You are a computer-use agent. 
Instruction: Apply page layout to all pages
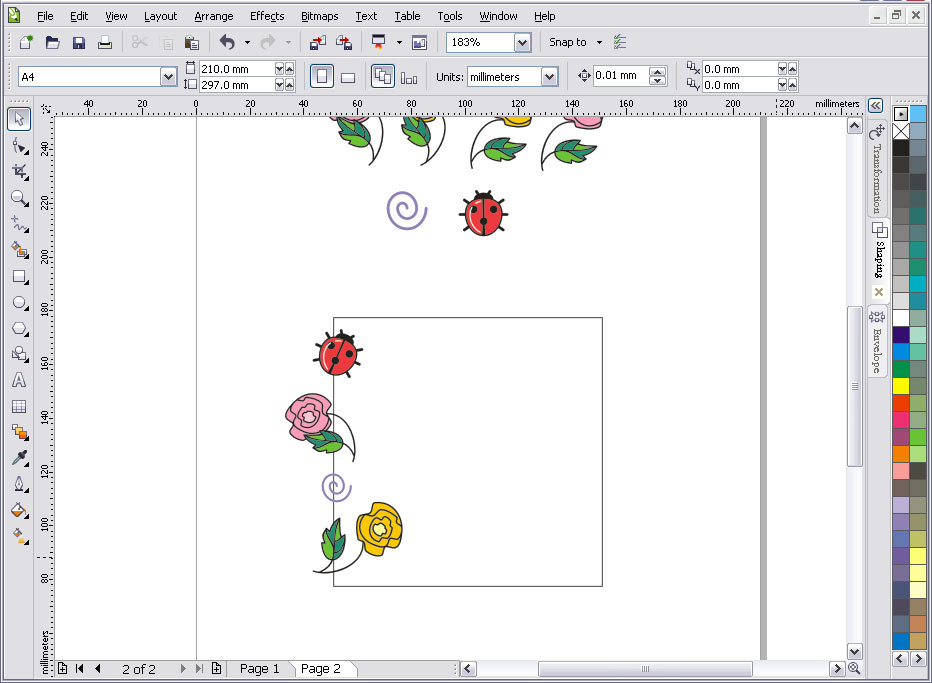pyautogui.click(x=382, y=77)
